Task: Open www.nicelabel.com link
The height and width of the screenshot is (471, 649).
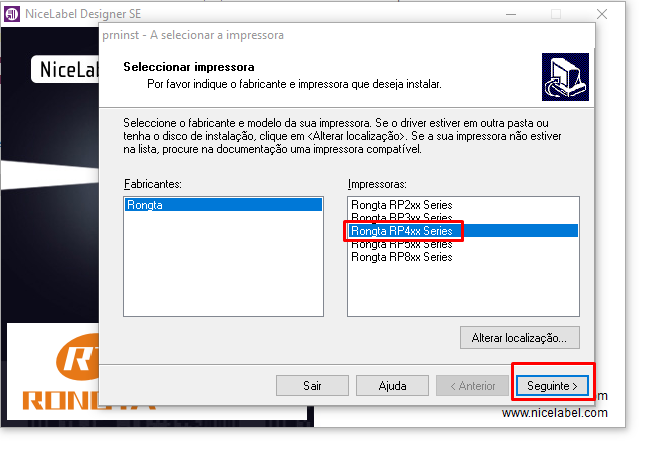Action: coord(555,413)
